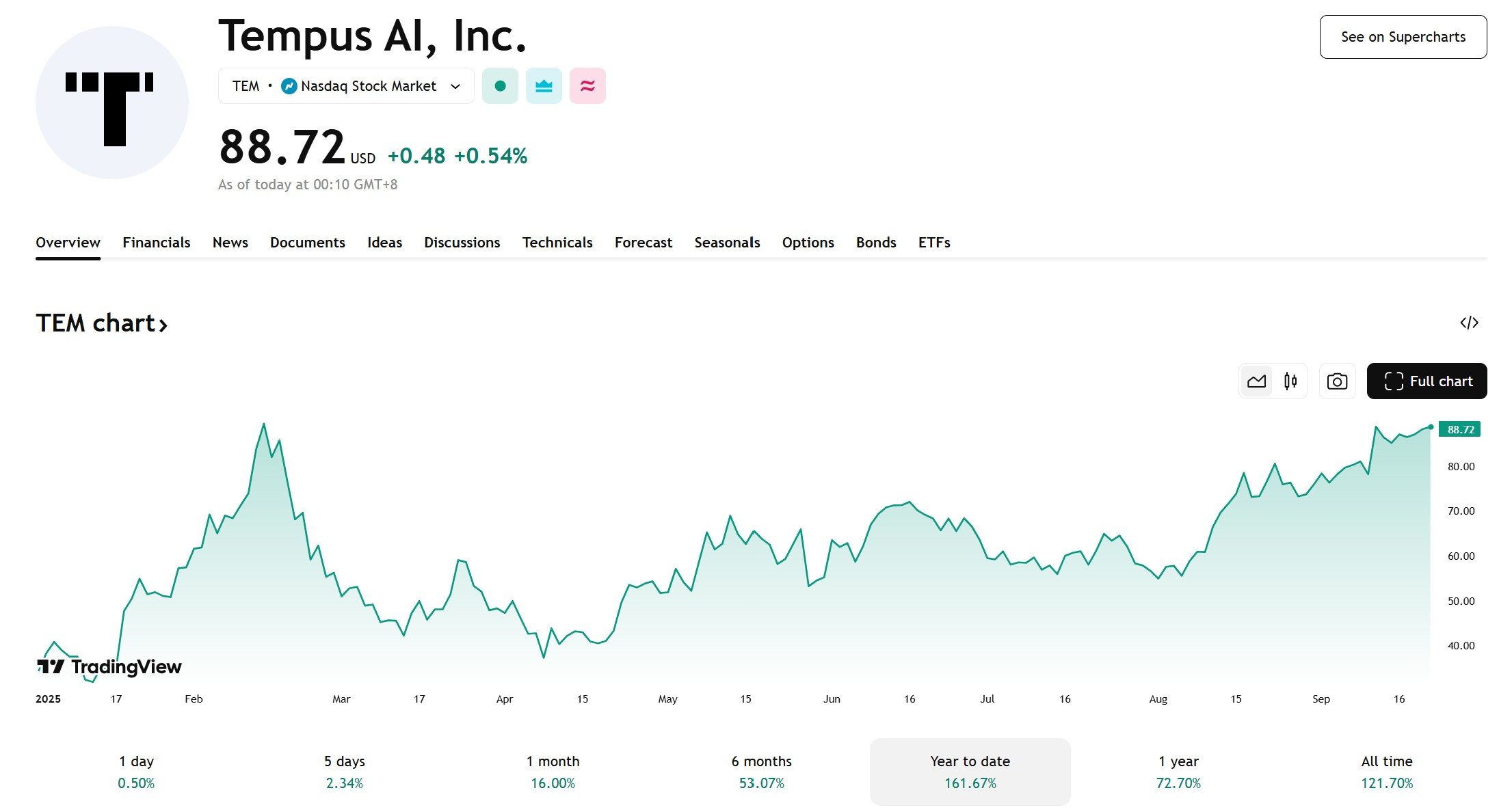1499x812 pixels.
Task: Click the TradingView logo on the chart
Action: pyautogui.click(x=109, y=666)
